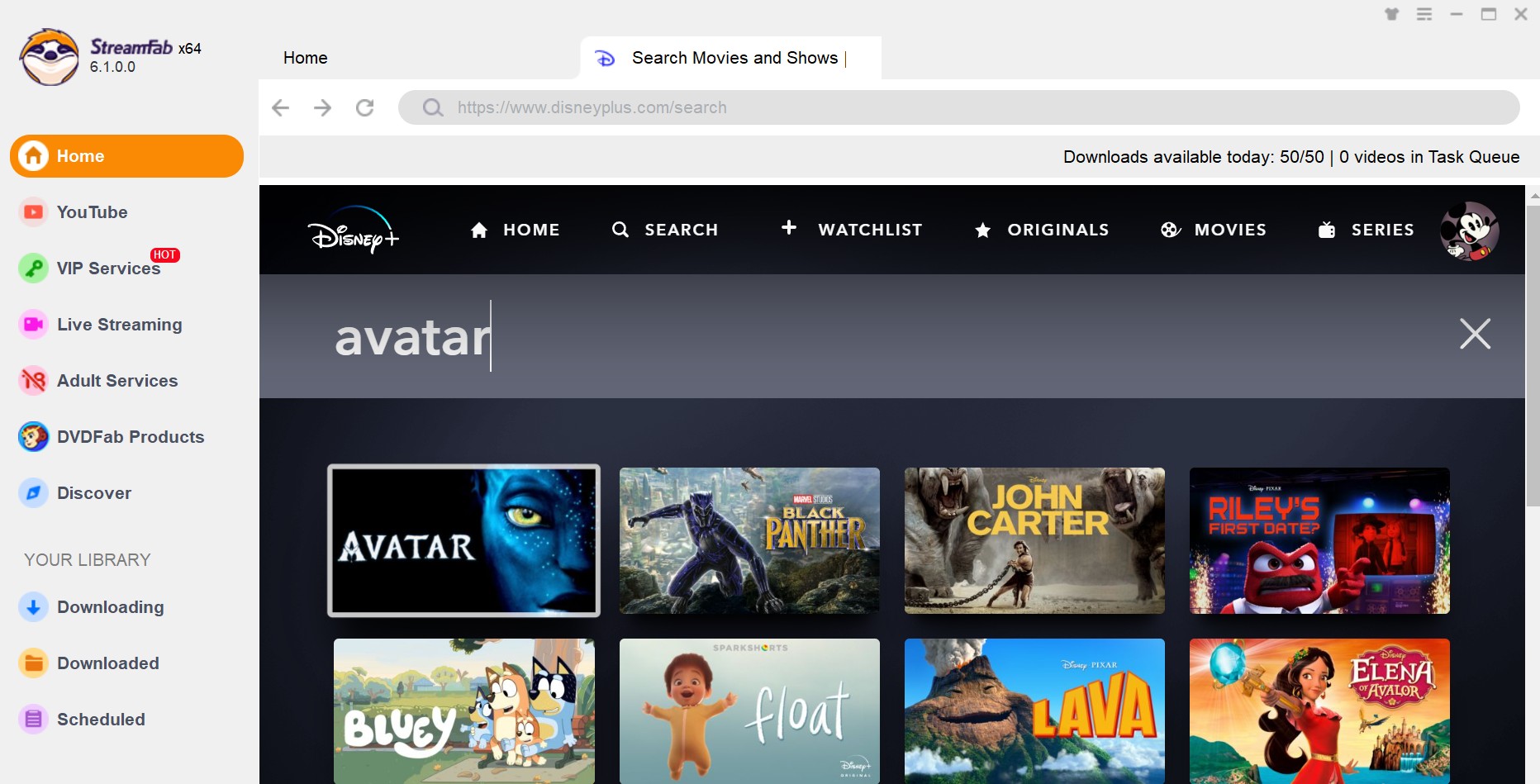Click the Watchlist plus icon
Screen dimensions: 1540x784
789,227
